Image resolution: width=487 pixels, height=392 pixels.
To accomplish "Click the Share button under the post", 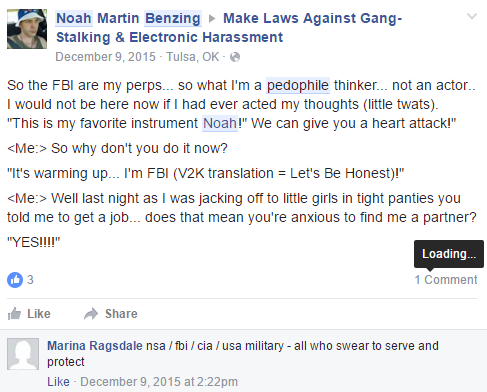I will click(x=111, y=314).
